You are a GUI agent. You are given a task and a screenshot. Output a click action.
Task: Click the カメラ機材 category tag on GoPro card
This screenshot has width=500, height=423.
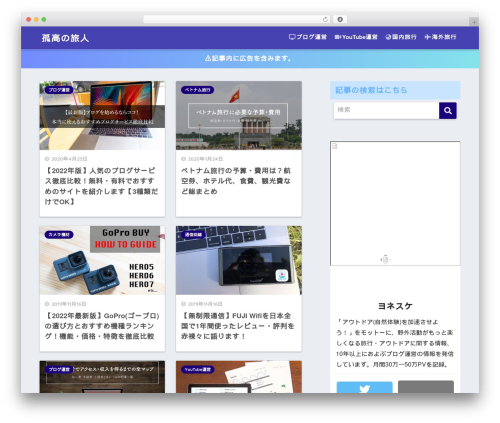(x=59, y=235)
